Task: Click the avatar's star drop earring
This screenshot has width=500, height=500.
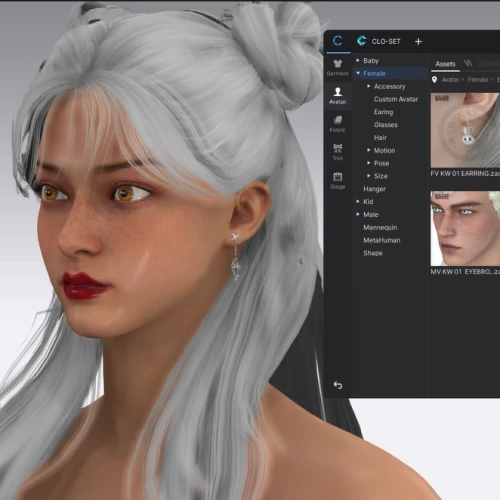Action: (235, 257)
